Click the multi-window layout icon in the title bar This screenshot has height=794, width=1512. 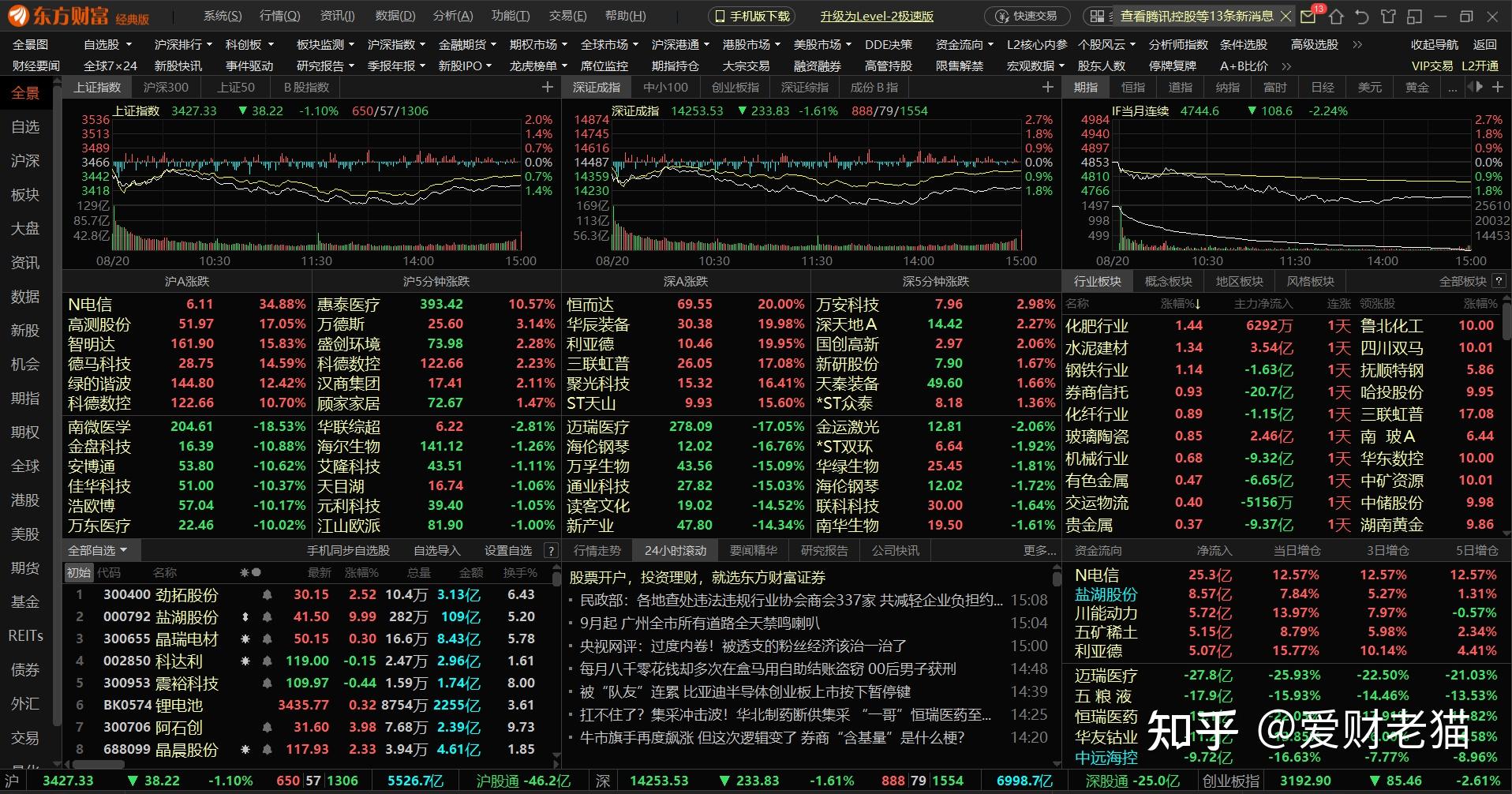tap(1415, 16)
